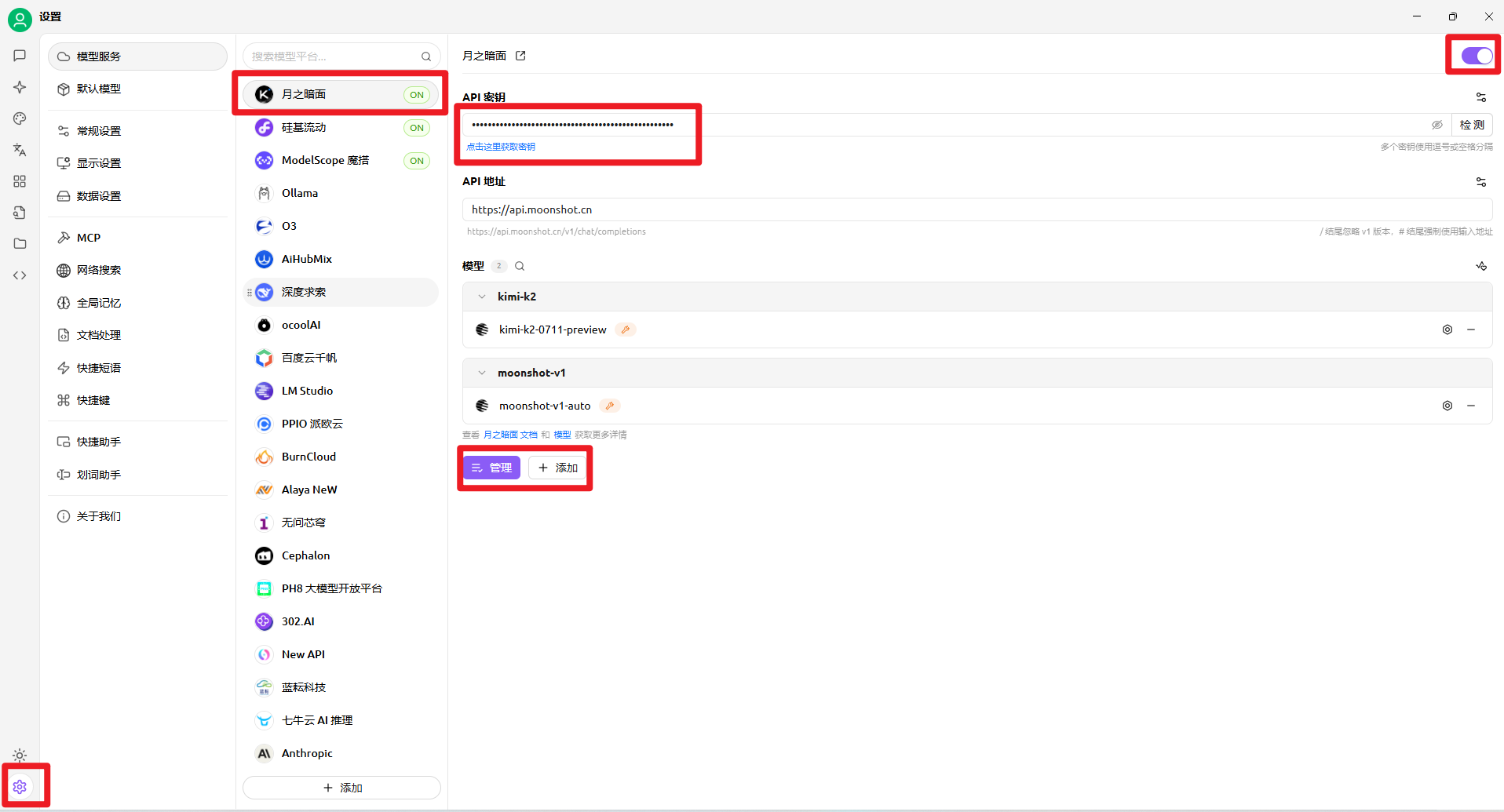1504x812 pixels.
Task: Select 模型服务 in settings menu
Action: point(138,56)
